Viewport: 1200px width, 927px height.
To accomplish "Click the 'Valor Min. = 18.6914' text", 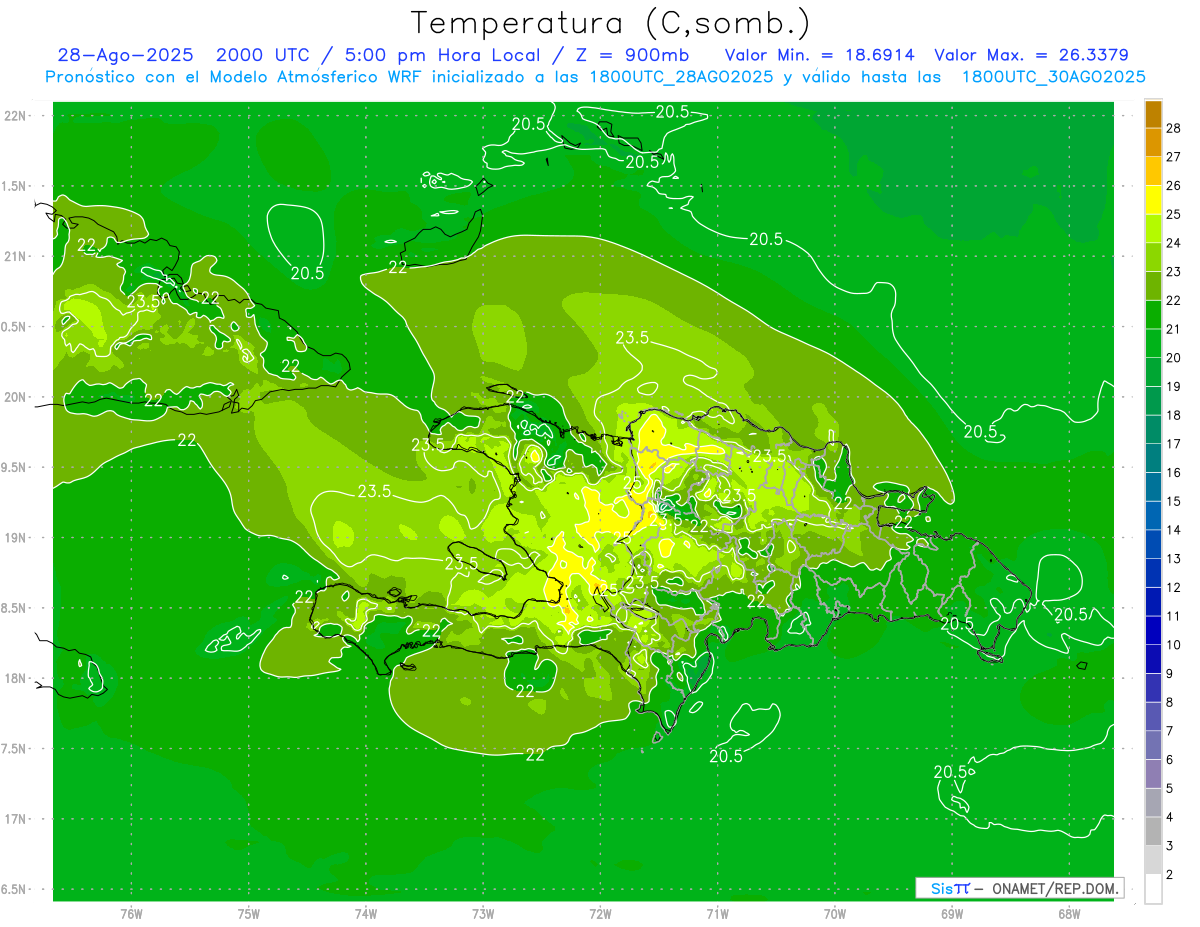I will tap(819, 56).
